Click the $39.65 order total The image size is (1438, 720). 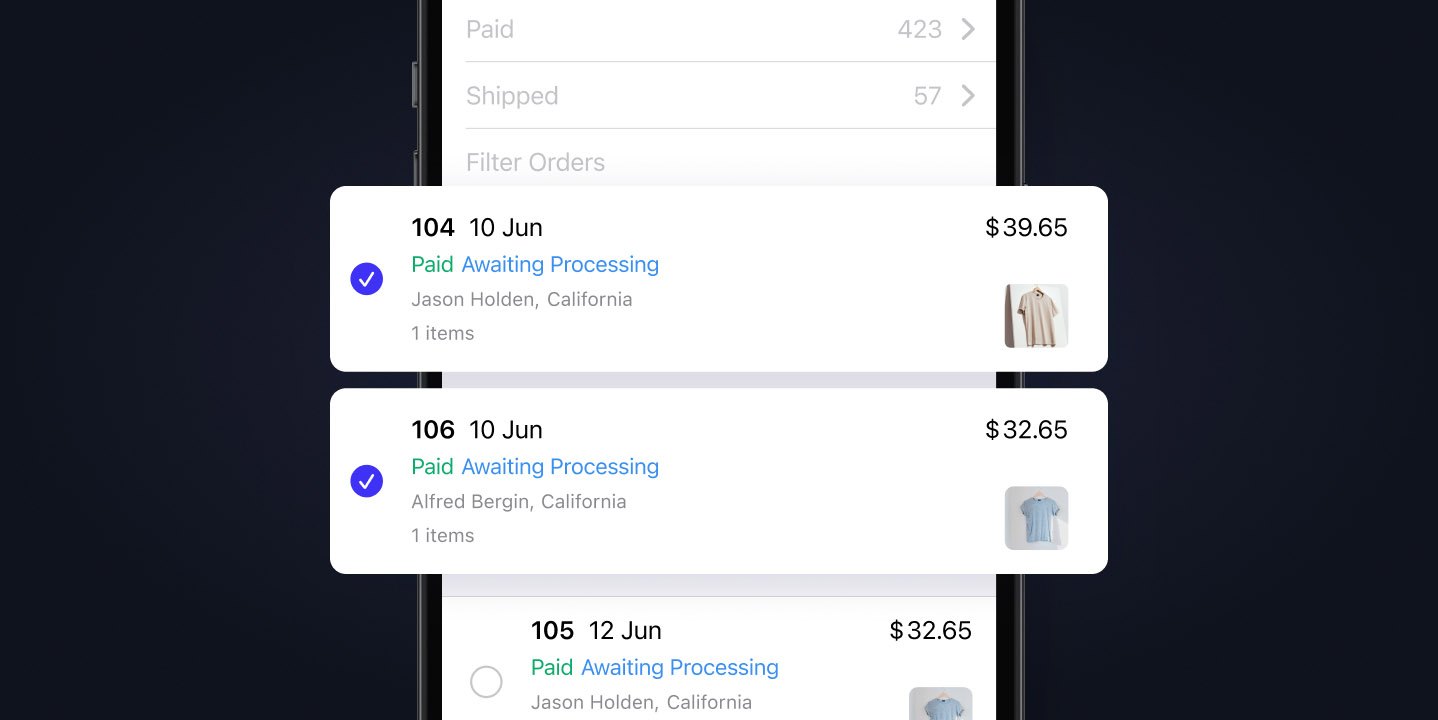(x=1026, y=228)
